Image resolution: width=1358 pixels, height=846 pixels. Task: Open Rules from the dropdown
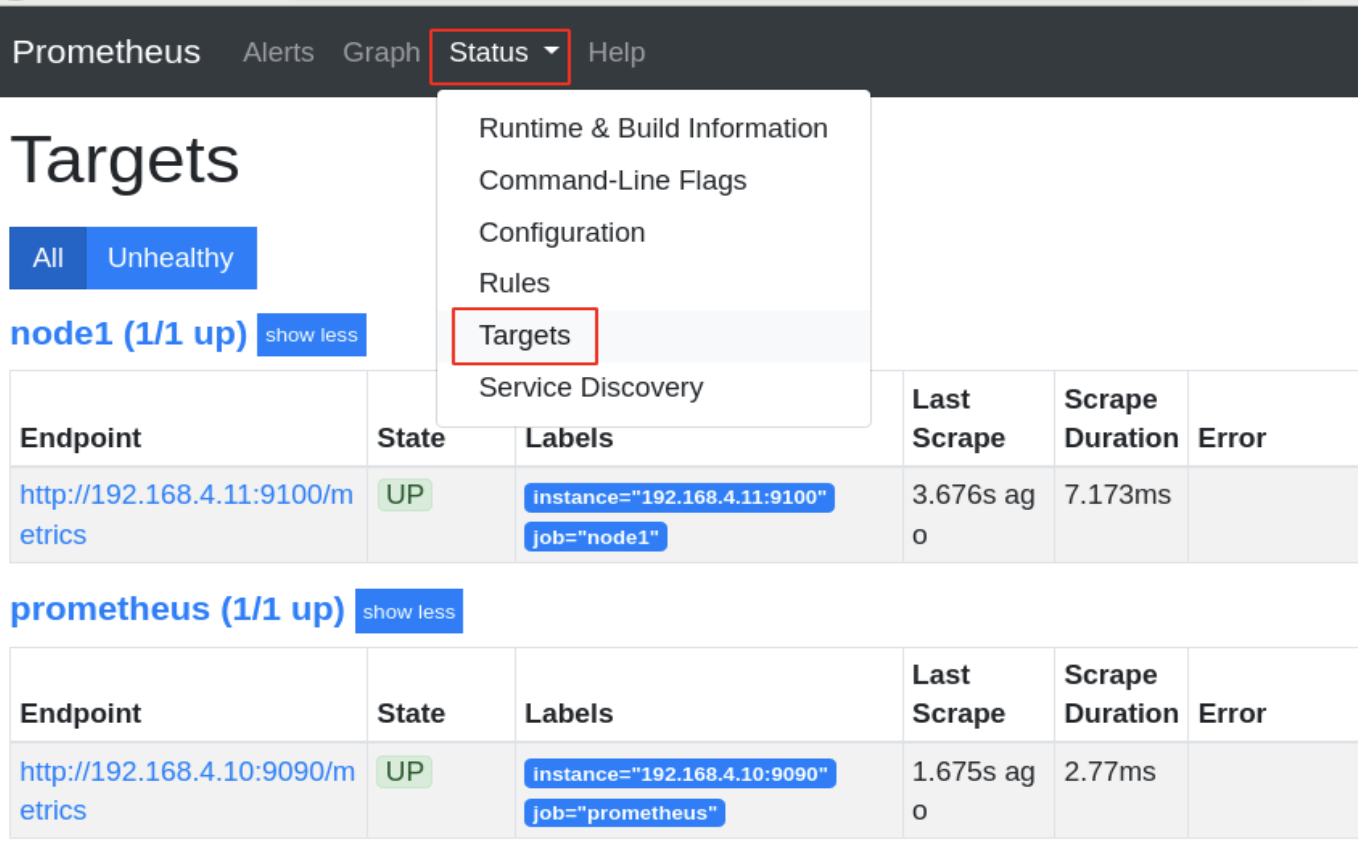pyautogui.click(x=653, y=283)
